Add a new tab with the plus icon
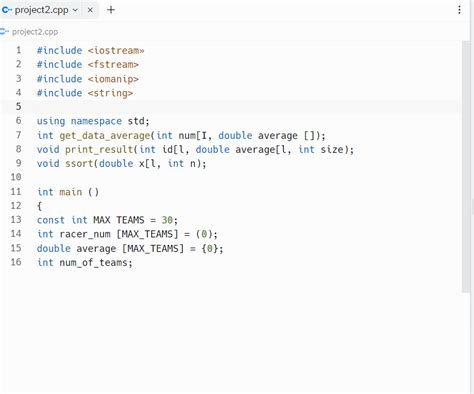This screenshot has height=394, width=474. (111, 10)
